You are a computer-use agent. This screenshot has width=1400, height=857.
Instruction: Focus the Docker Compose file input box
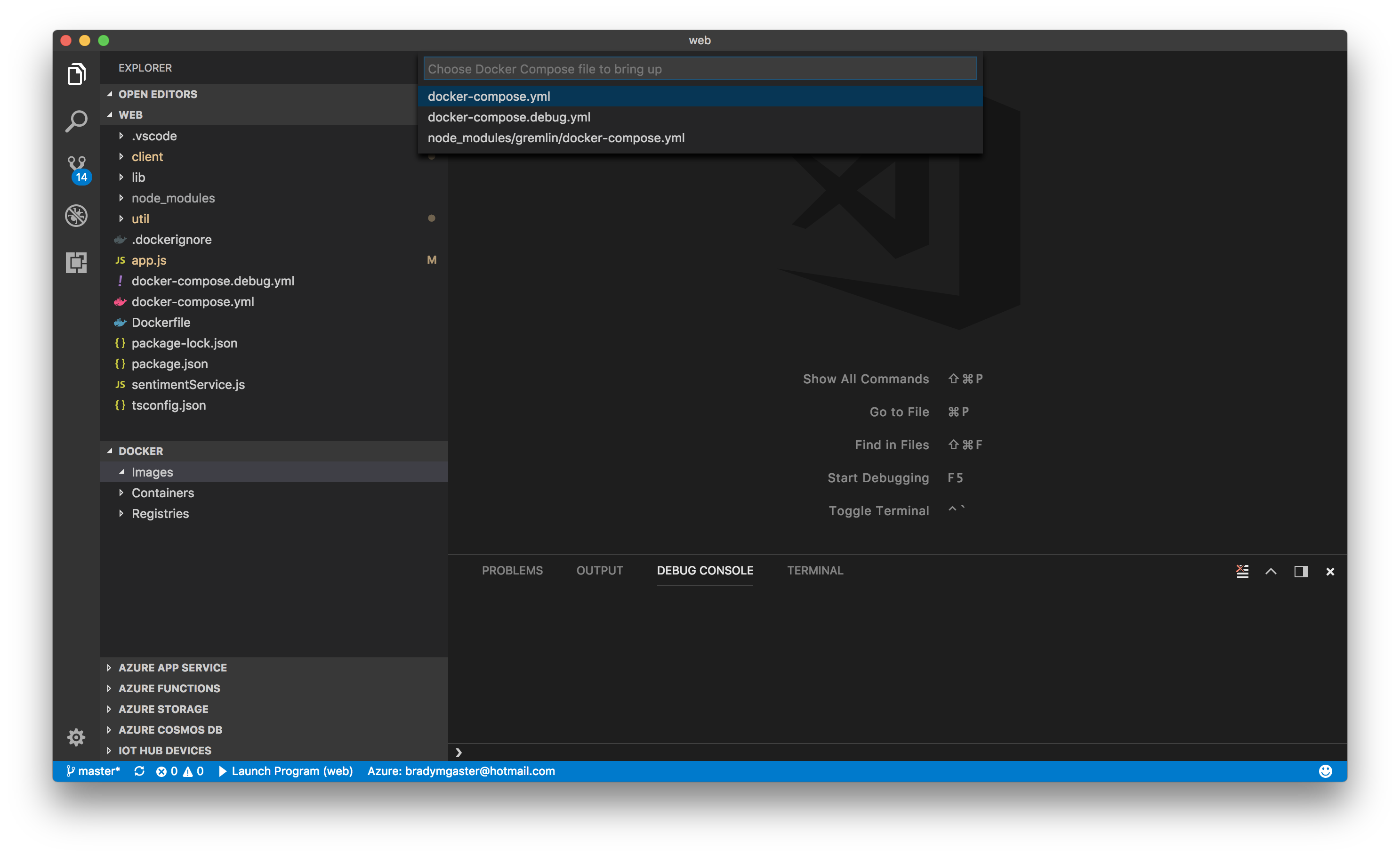[700, 69]
